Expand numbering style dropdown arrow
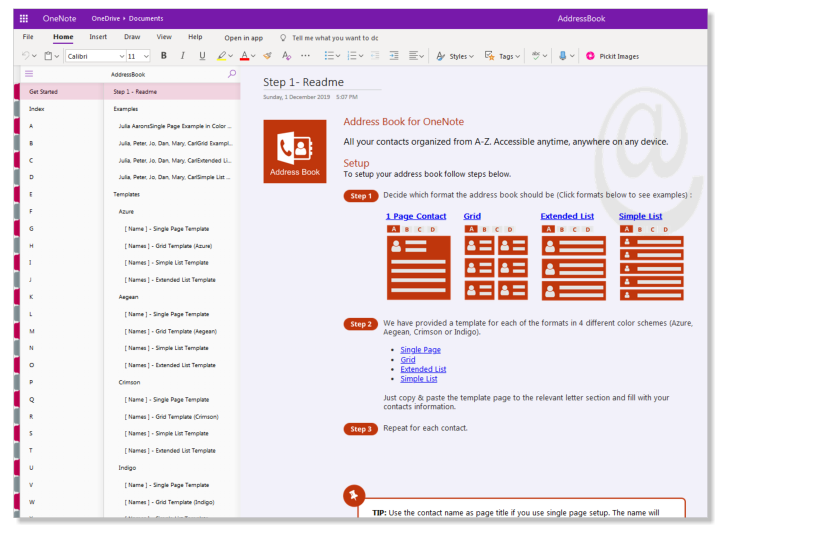The height and width of the screenshot is (560, 820). pyautogui.click(x=361, y=56)
